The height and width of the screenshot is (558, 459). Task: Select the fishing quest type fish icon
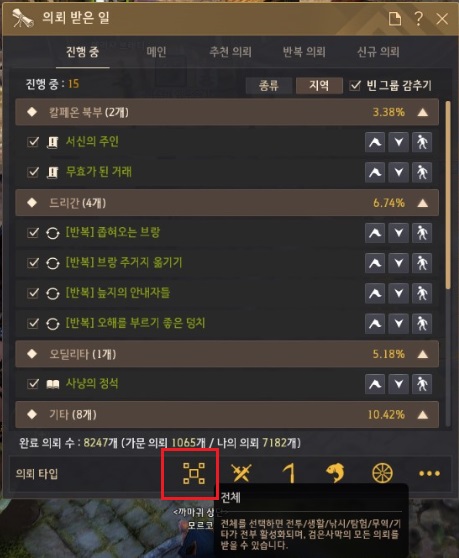335,473
